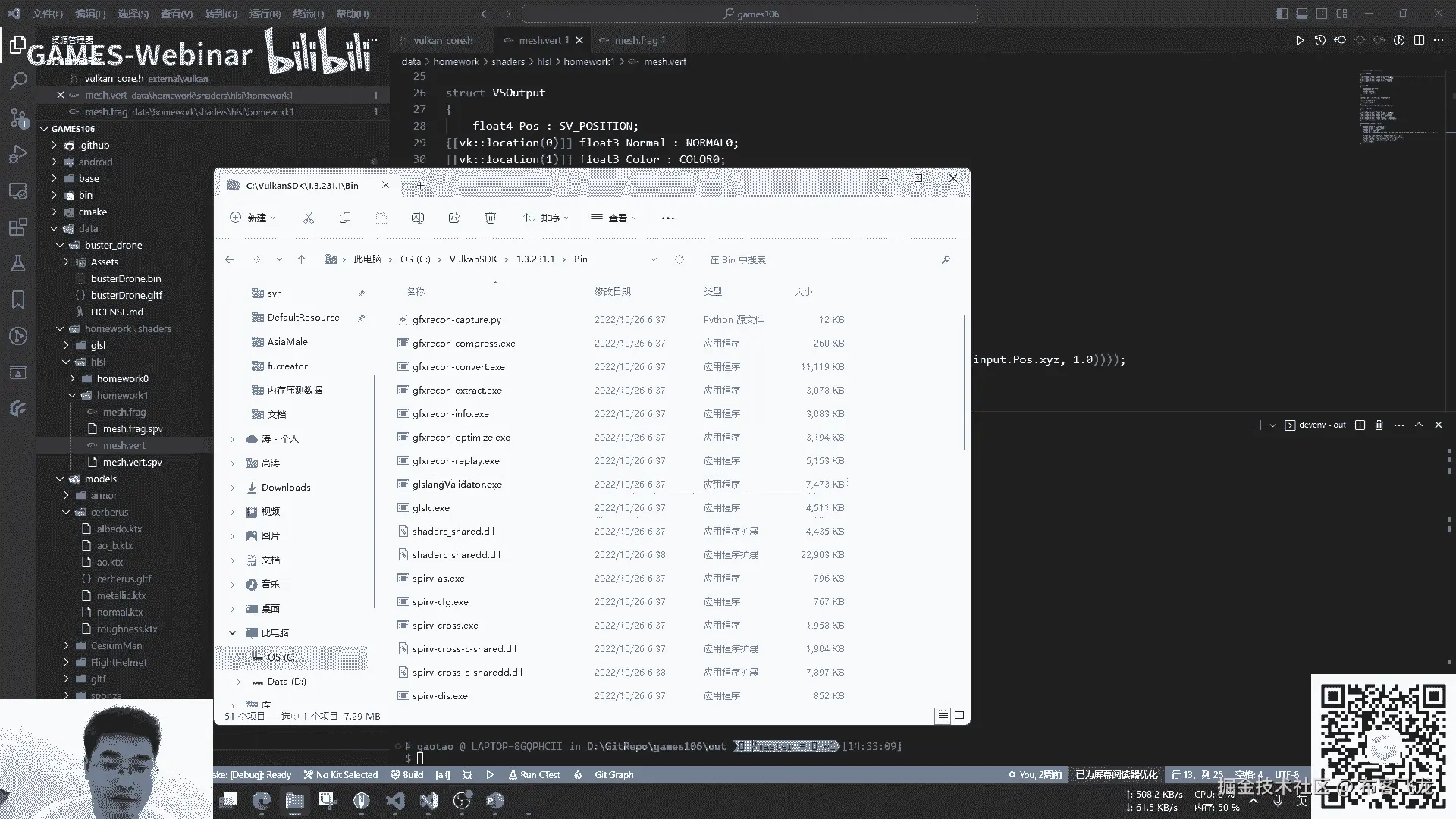Open the 排序 sort dropdown
1456x819 pixels.
[545, 218]
